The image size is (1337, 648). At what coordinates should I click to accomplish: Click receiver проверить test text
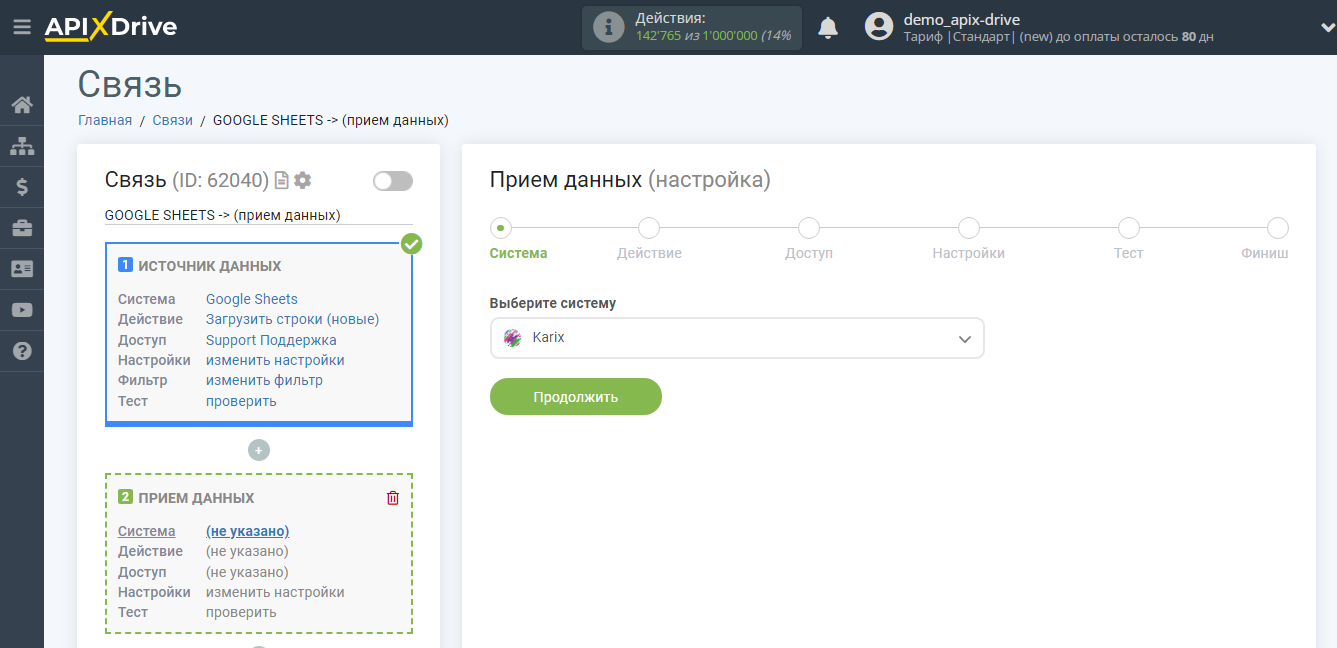pos(241,612)
